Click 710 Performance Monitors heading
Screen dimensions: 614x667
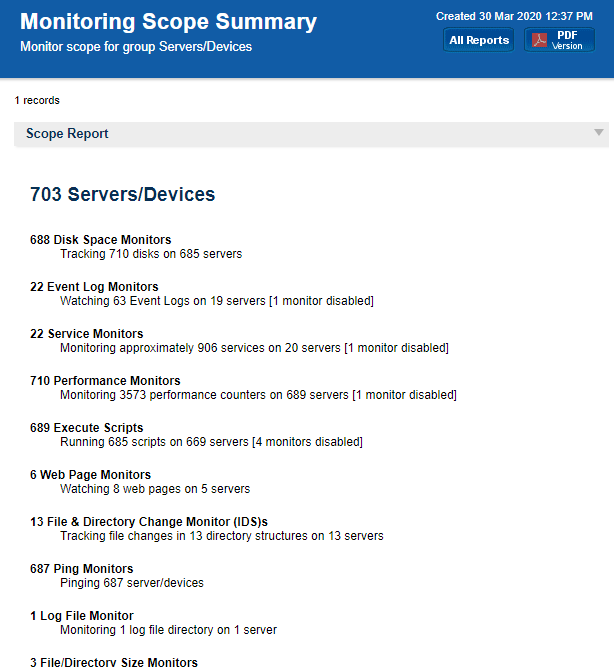(x=105, y=381)
